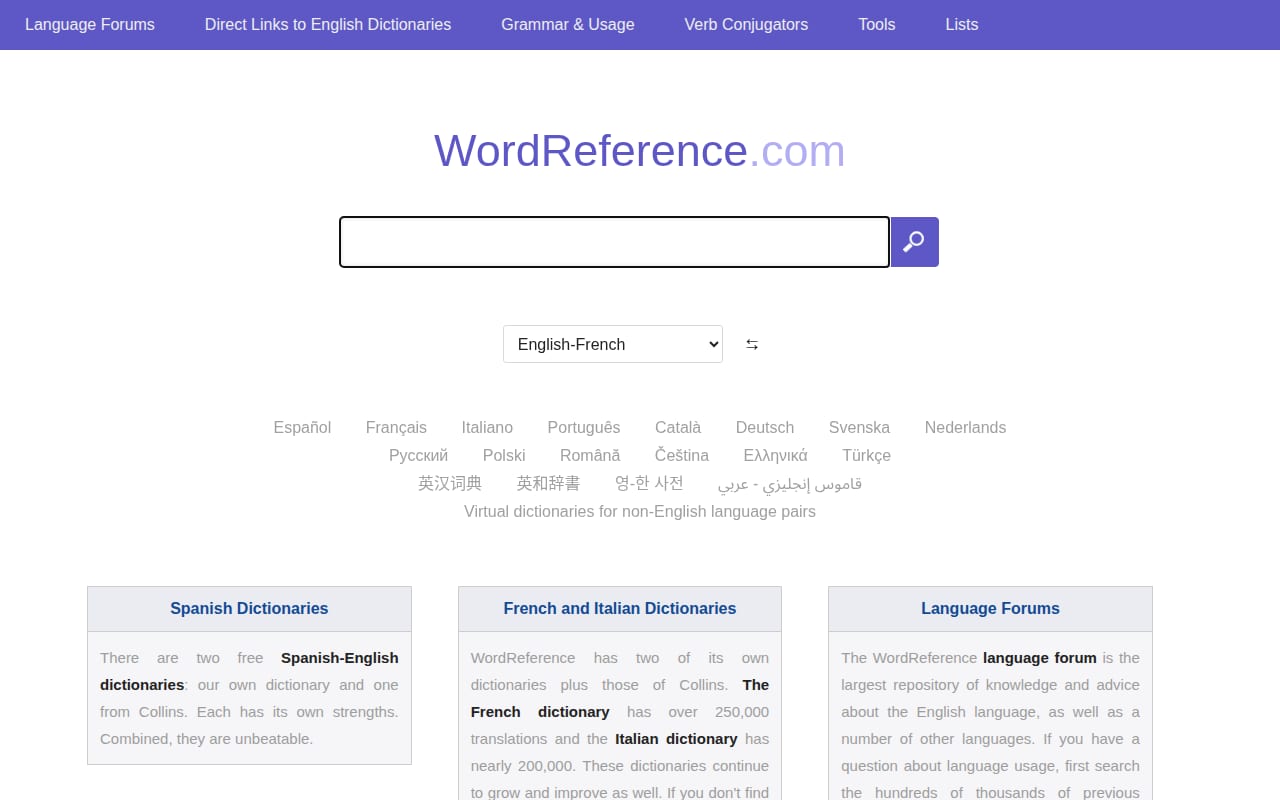
Task: Switch site language to Svenska
Action: pyautogui.click(x=859, y=427)
